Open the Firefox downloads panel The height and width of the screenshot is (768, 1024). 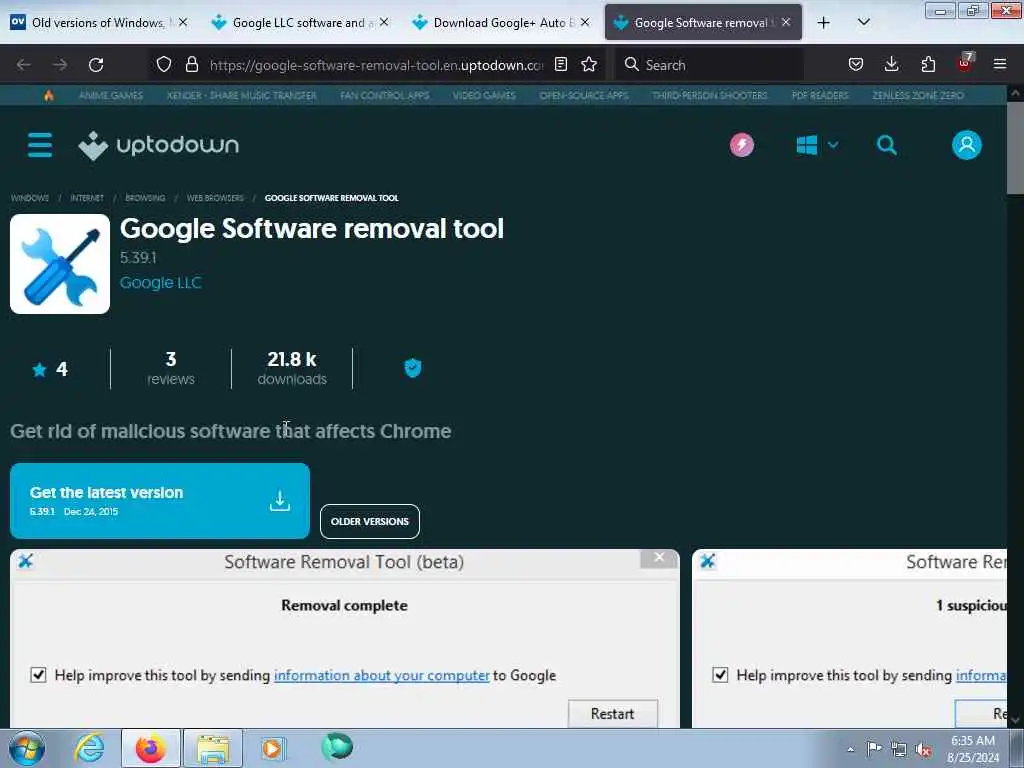pos(891,65)
